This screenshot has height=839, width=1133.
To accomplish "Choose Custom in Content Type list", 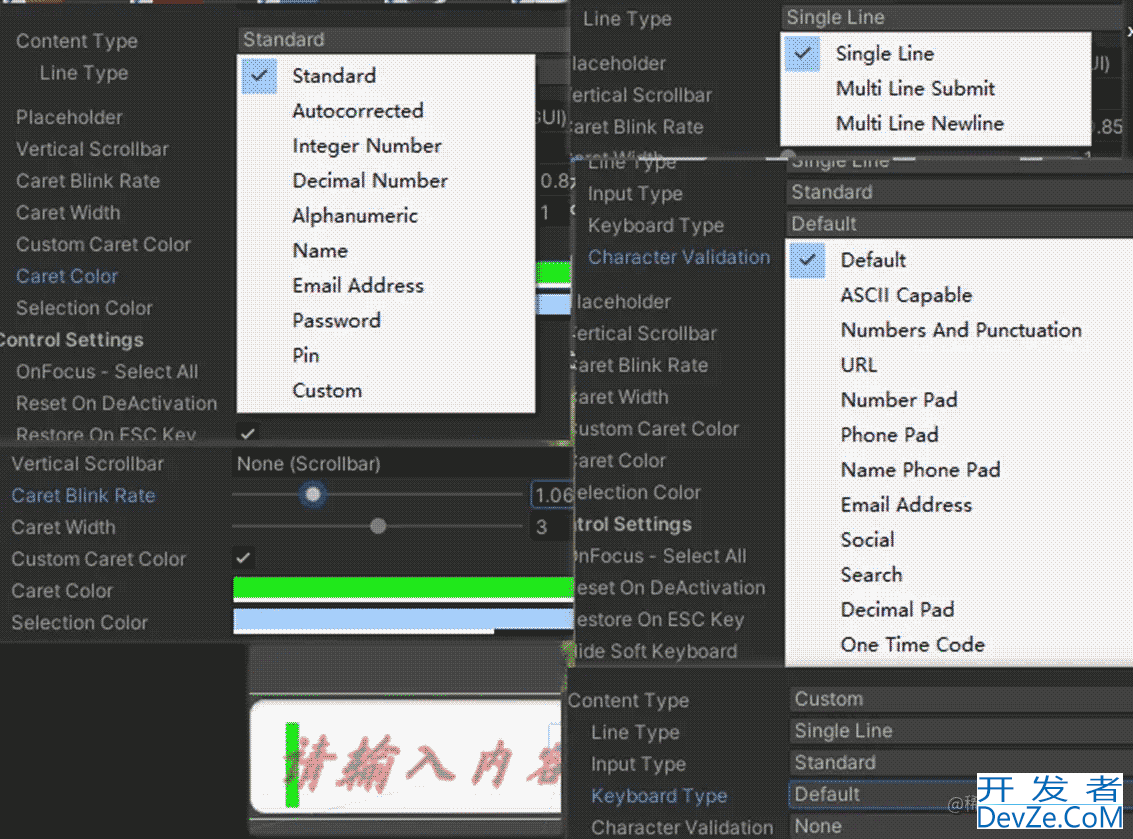I will pos(327,390).
